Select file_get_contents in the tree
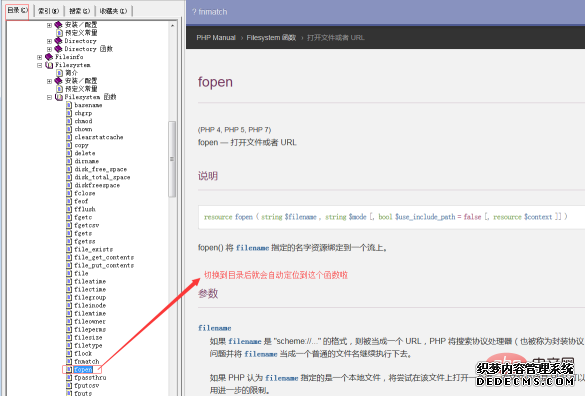Image resolution: width=585 pixels, height=396 pixels. pos(104,258)
